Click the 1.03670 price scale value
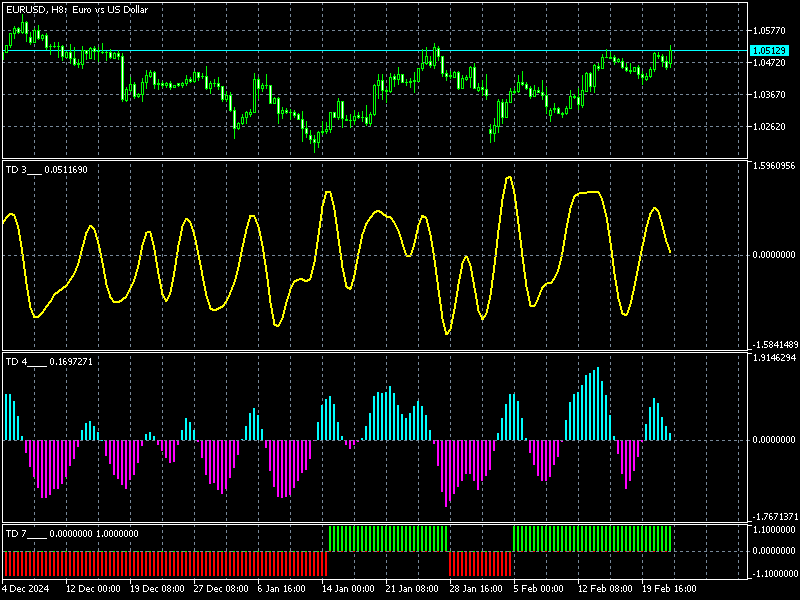The image size is (800, 600). [769, 95]
